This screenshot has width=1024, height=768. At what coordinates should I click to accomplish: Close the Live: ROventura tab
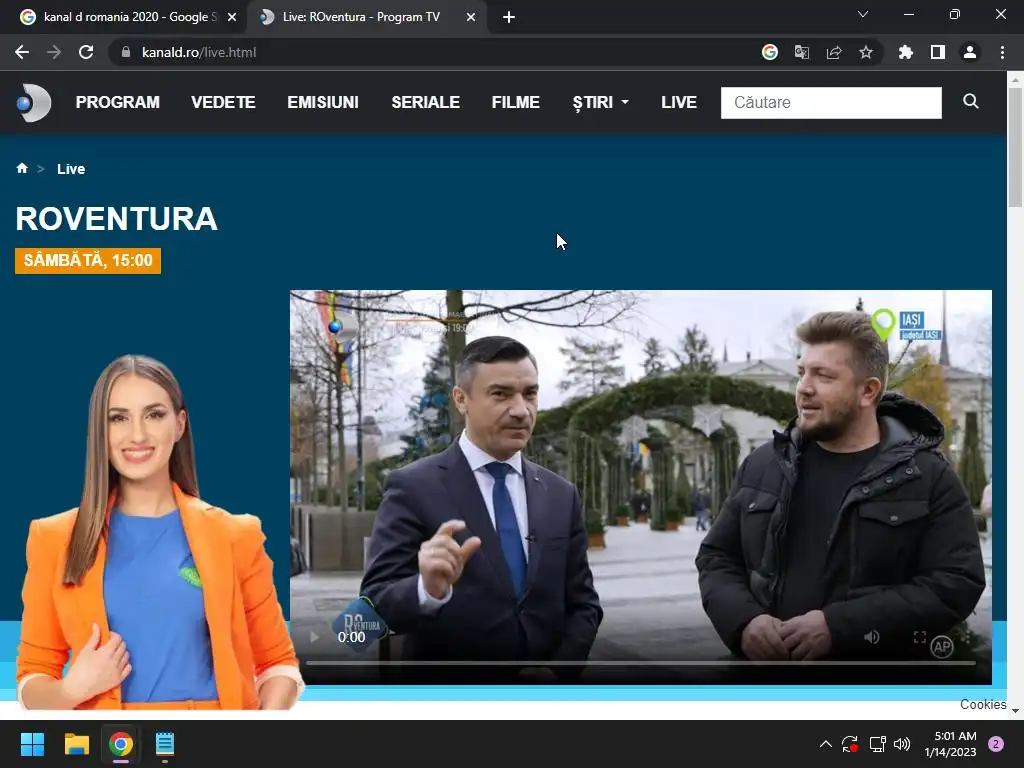[471, 17]
